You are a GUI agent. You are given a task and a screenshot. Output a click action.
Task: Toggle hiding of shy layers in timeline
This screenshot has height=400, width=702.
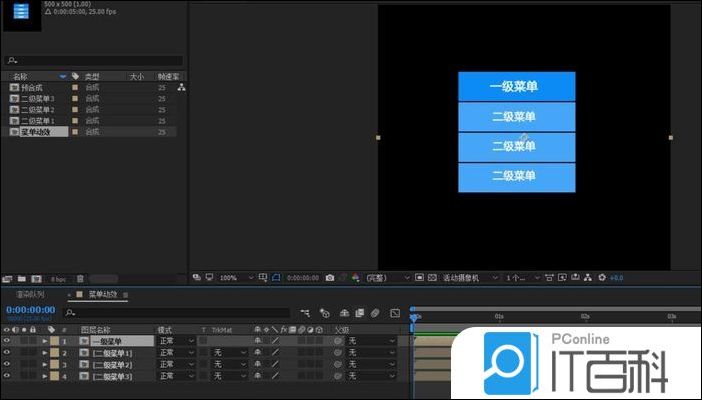[x=344, y=313]
